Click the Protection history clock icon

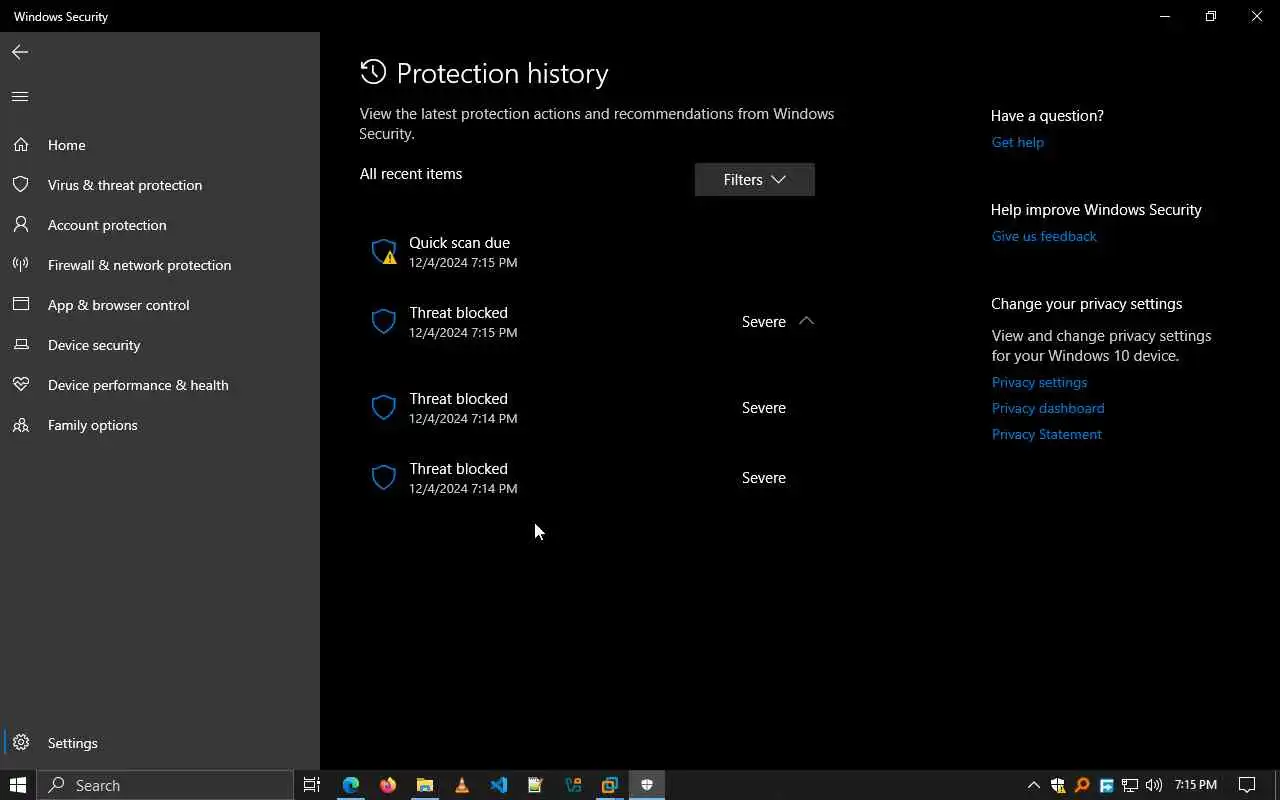[x=373, y=72]
